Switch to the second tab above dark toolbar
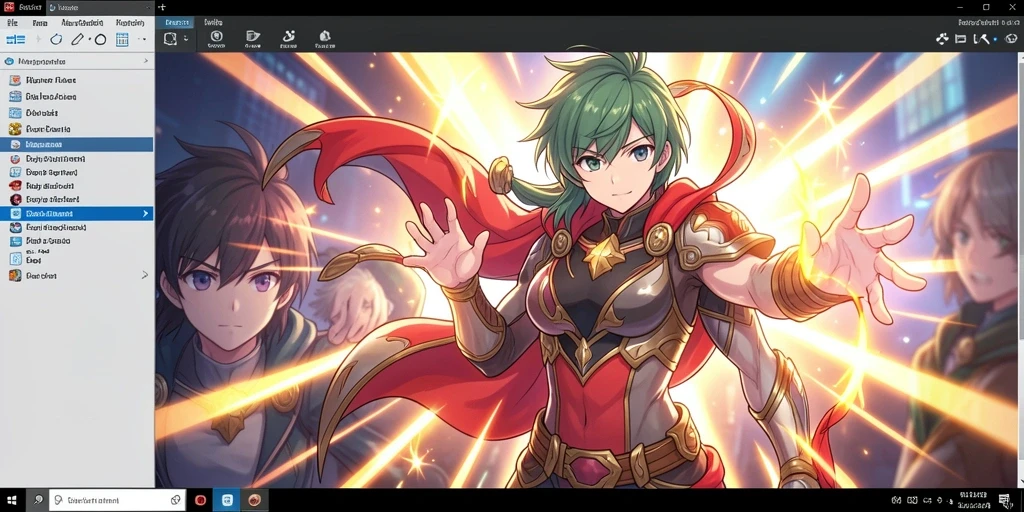This screenshot has width=1024, height=512. point(213,22)
